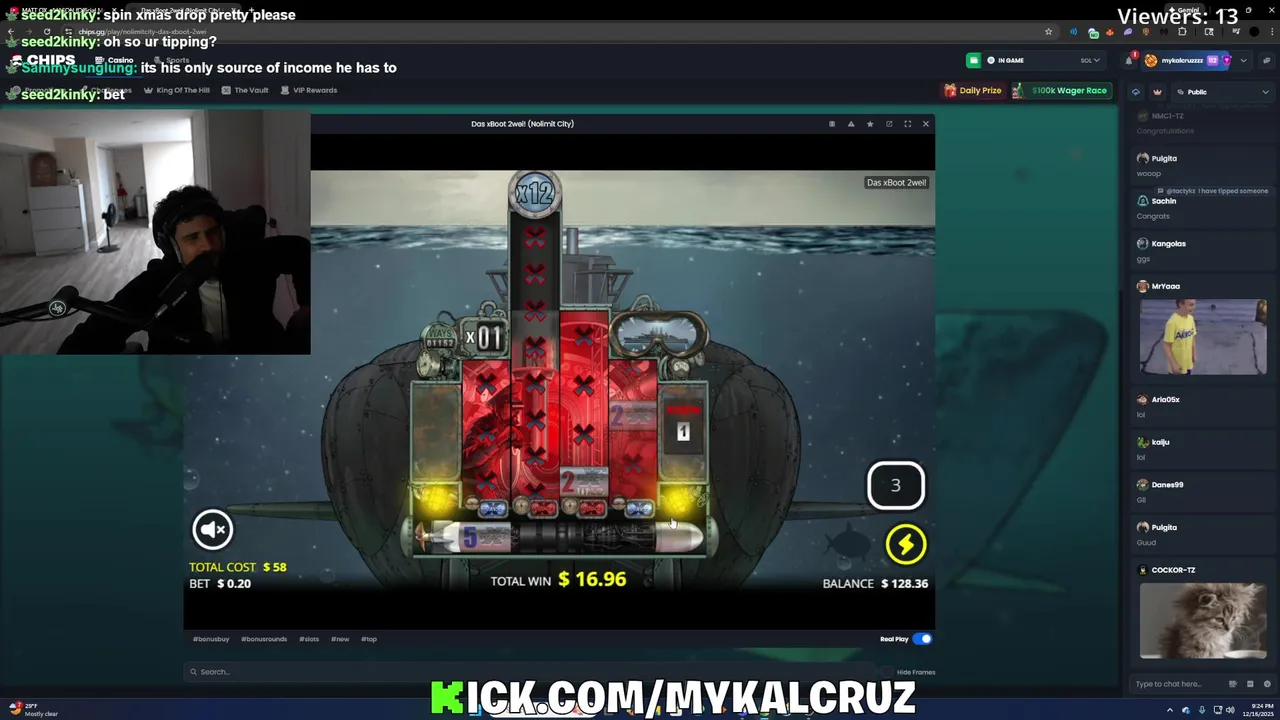The width and height of the screenshot is (1280, 720).
Task: Click username Sachin in chat
Action: (1163, 201)
